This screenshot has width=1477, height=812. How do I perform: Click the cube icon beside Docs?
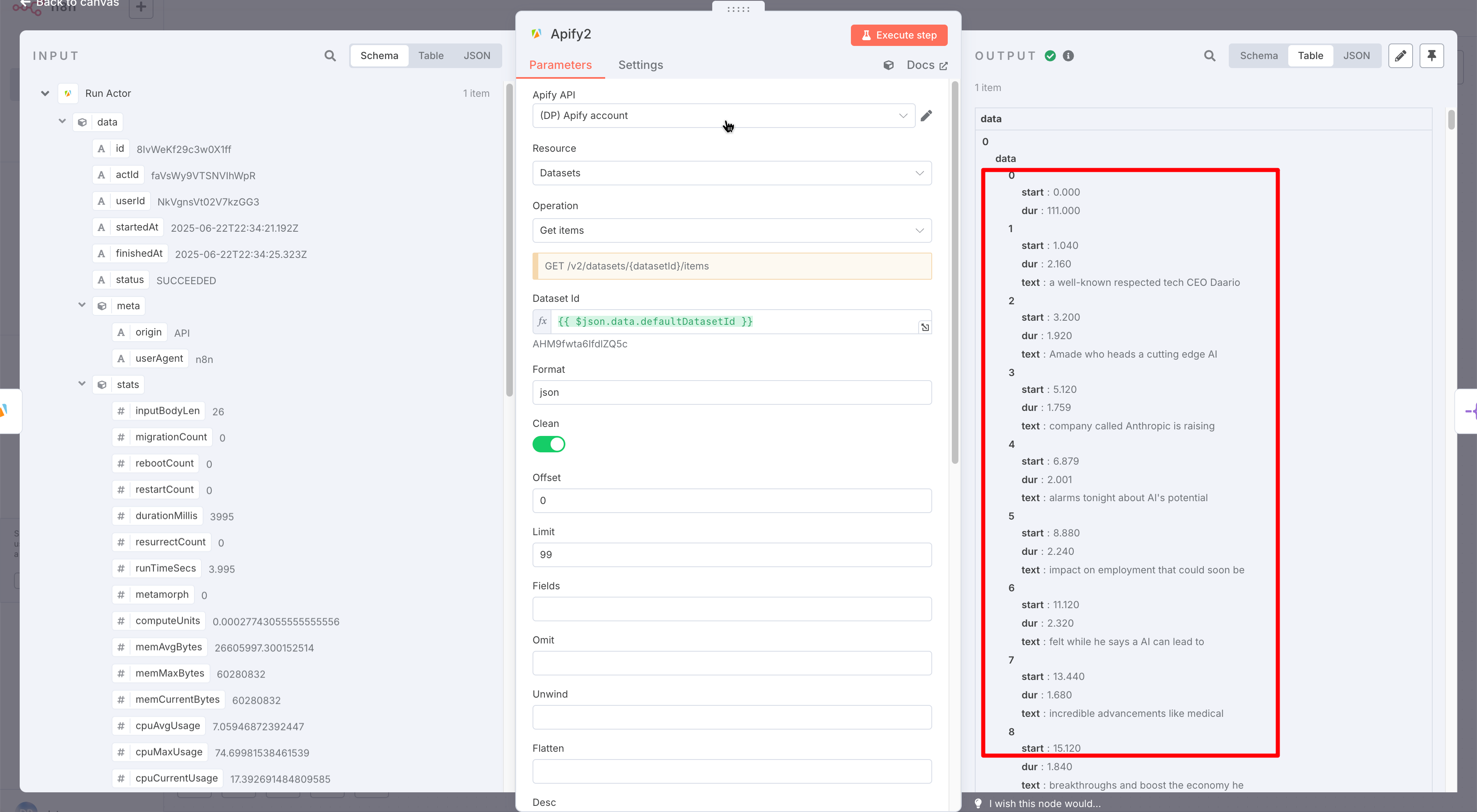(x=888, y=65)
